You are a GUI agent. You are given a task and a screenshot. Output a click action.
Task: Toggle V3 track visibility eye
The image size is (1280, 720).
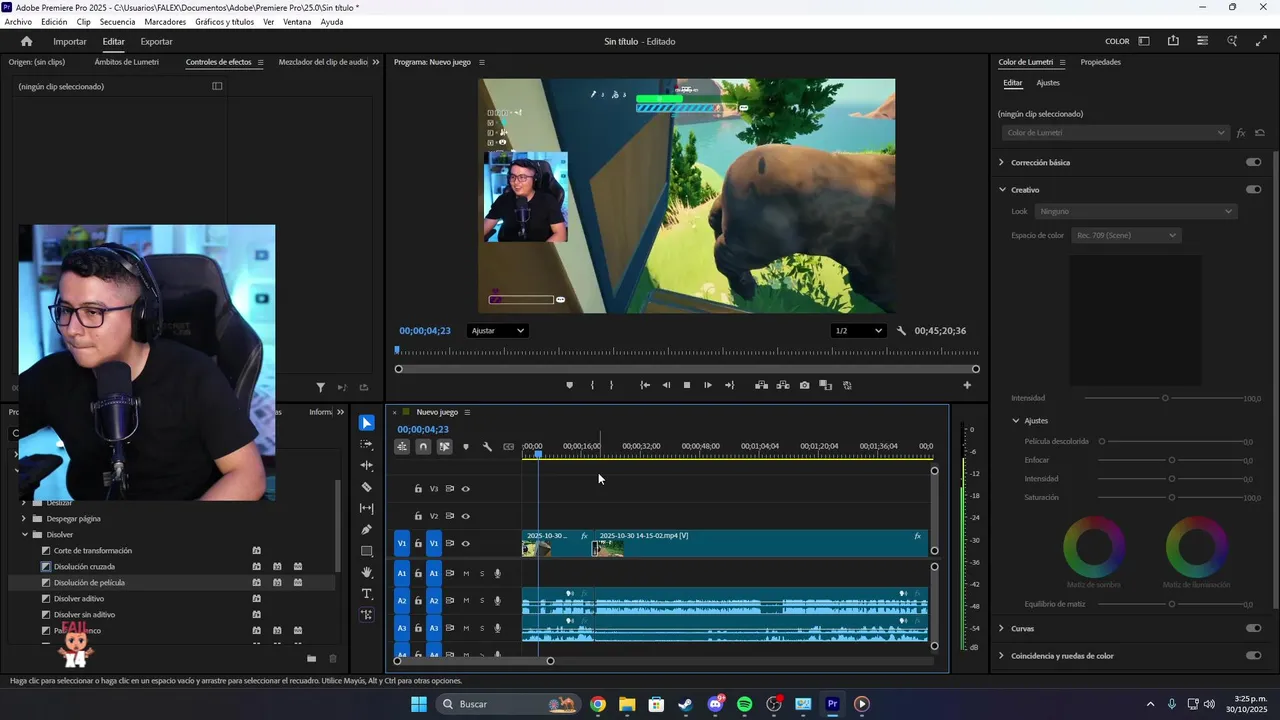465,489
